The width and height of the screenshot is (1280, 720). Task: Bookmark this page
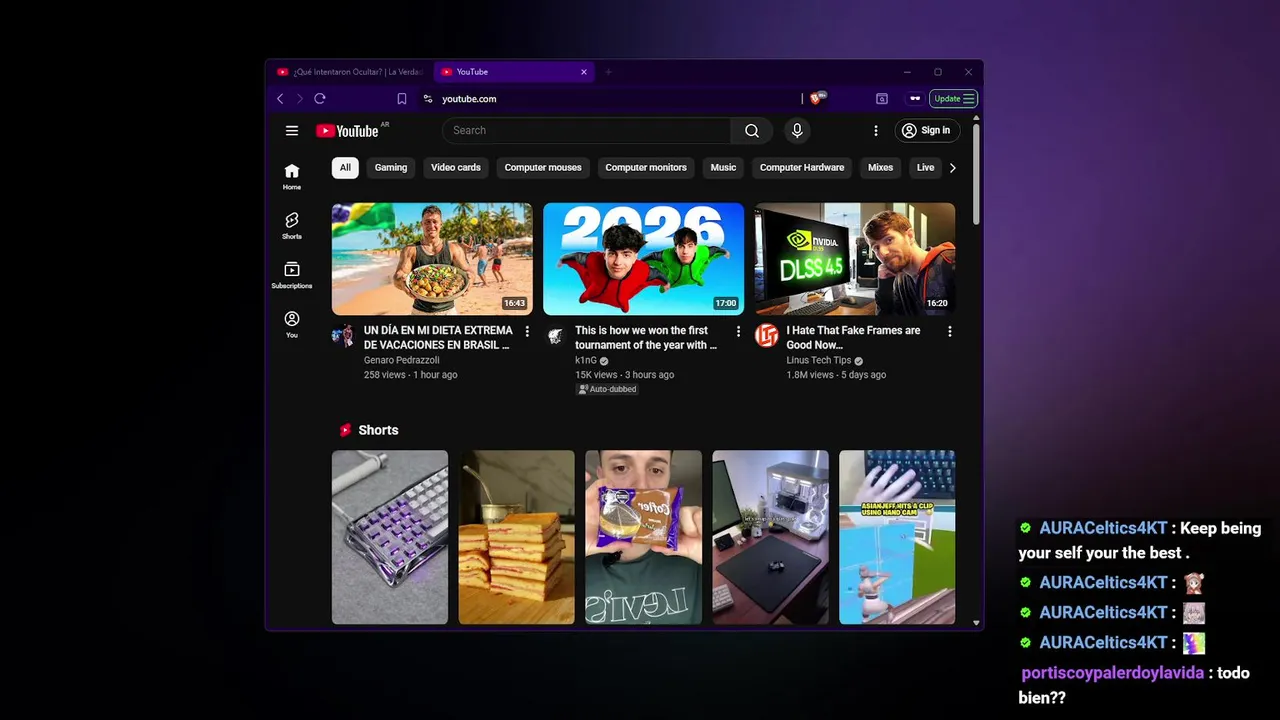point(402,98)
